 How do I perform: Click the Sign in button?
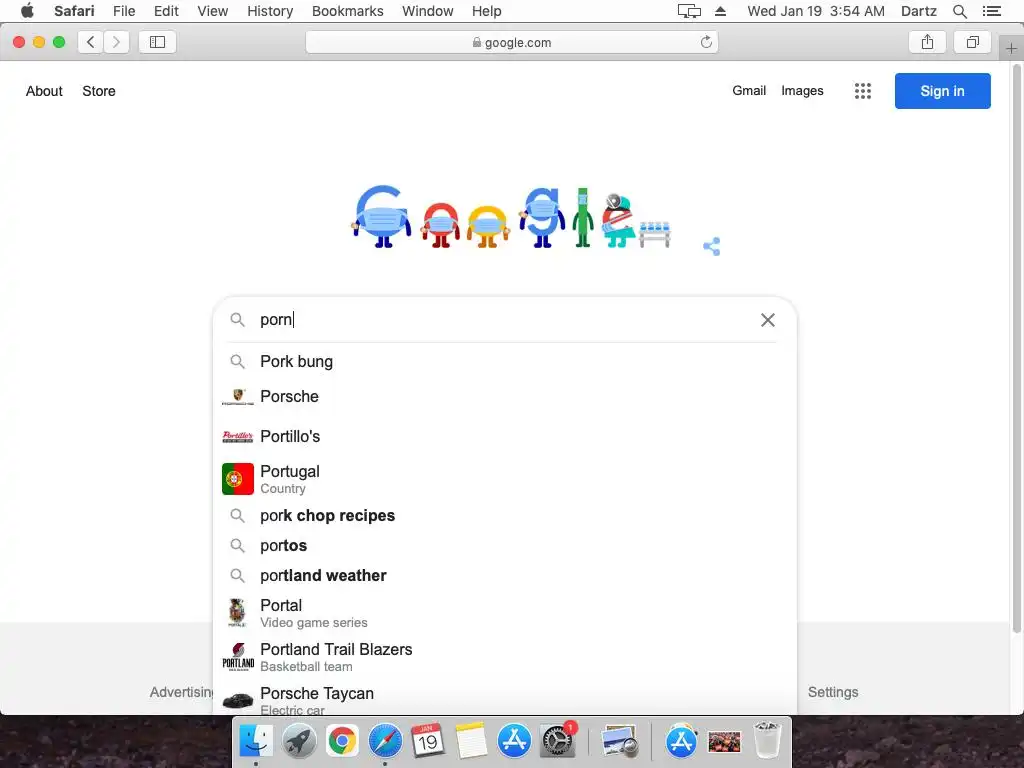coord(942,91)
